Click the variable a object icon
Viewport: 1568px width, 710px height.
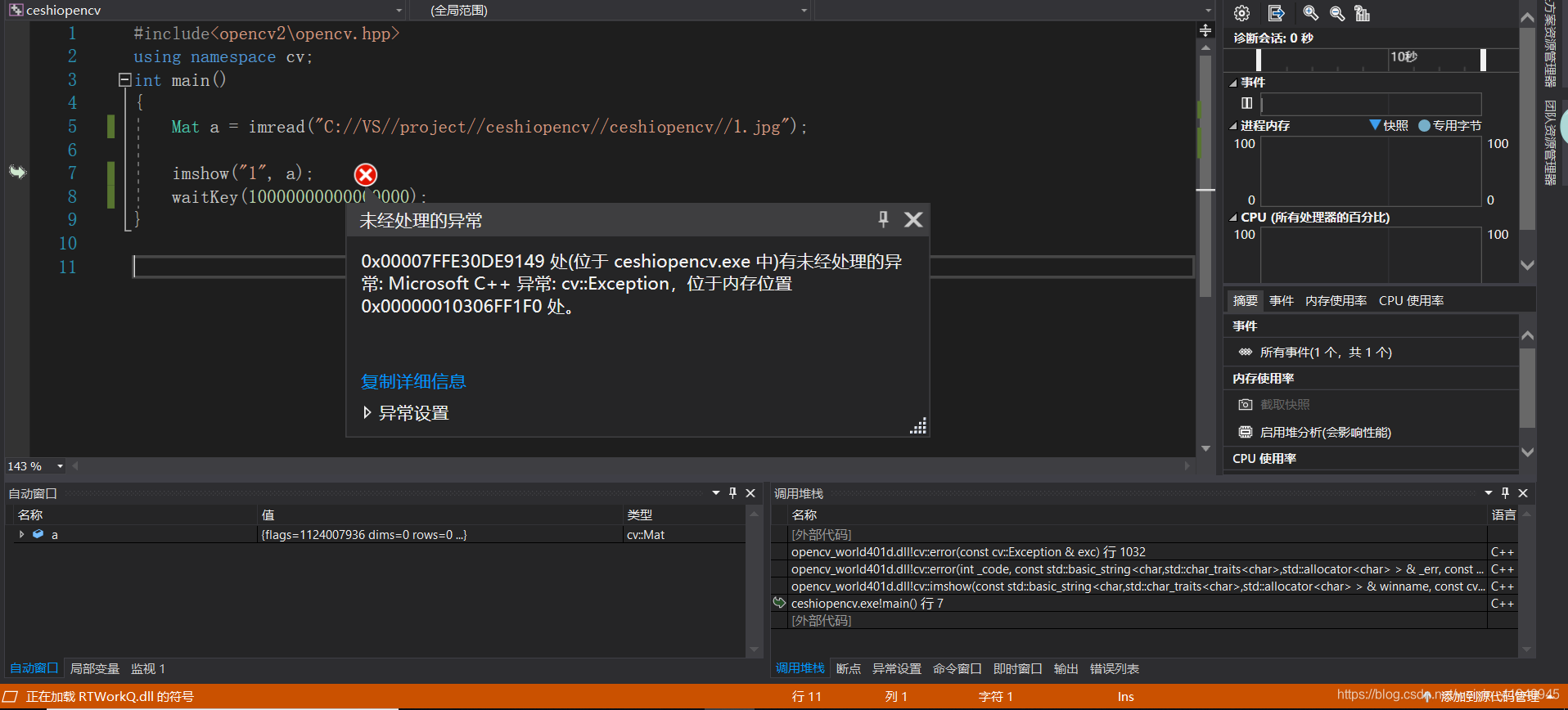(x=38, y=534)
